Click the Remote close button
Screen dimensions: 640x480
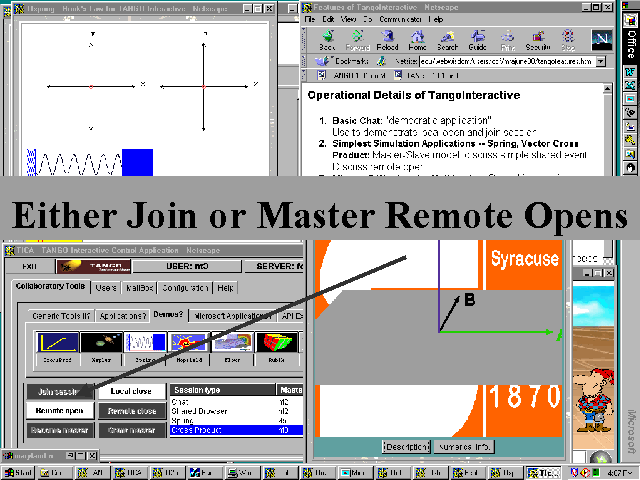[x=132, y=411]
